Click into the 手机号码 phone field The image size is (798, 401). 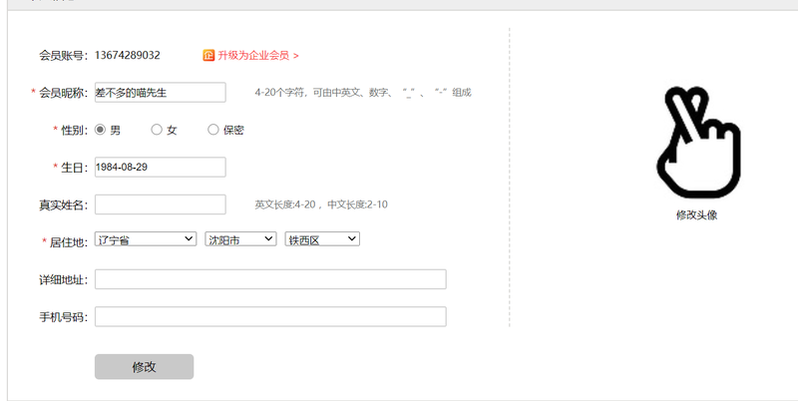(270, 317)
